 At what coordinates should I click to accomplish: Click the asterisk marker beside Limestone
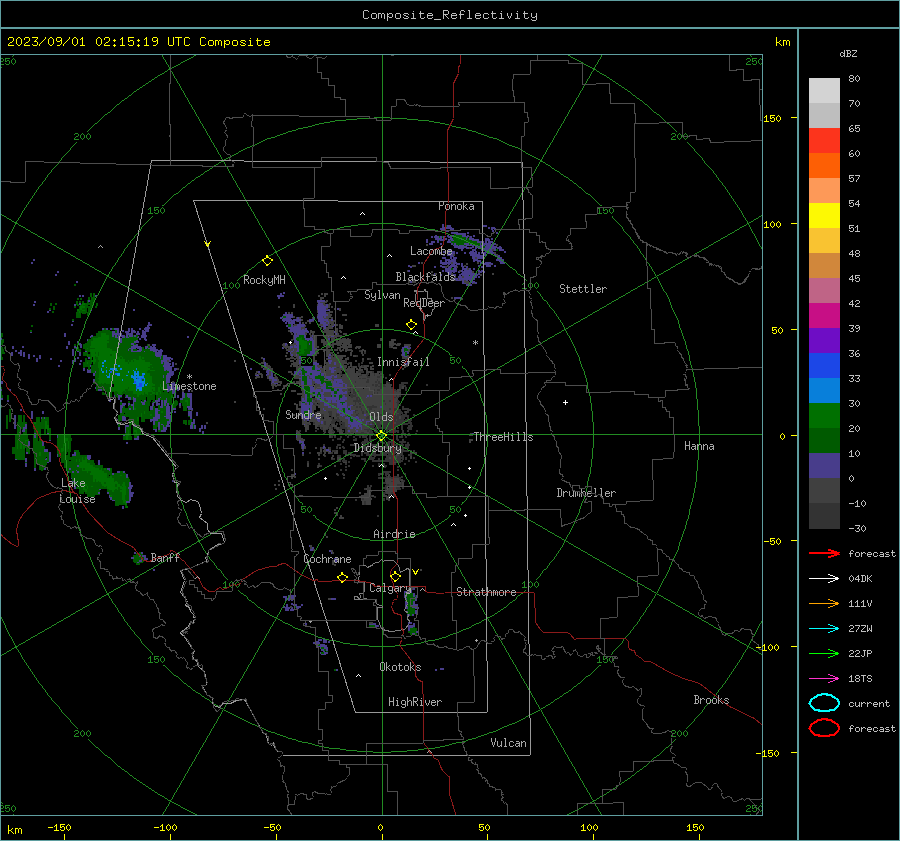(x=189, y=377)
